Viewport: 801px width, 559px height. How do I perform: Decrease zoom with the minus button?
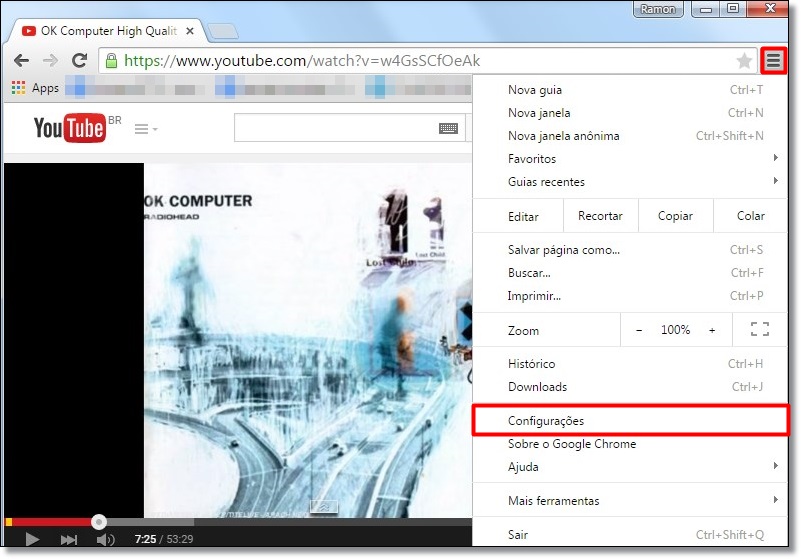point(639,330)
